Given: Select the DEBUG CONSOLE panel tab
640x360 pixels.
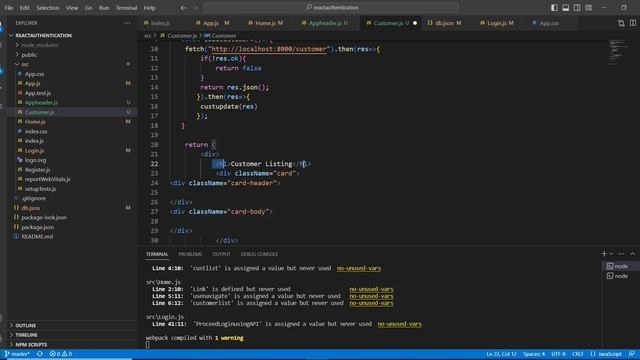Looking at the screenshot, I should (x=259, y=254).
